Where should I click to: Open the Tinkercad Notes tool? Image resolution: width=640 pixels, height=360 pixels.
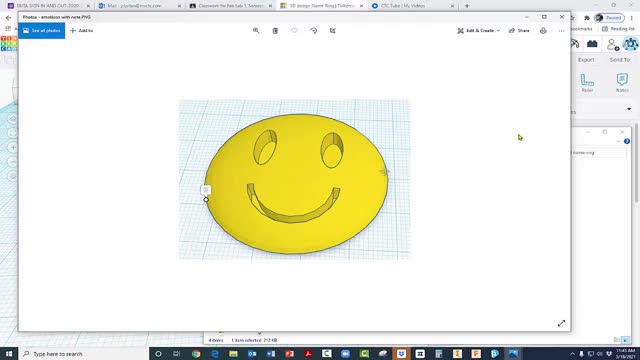[x=622, y=82]
